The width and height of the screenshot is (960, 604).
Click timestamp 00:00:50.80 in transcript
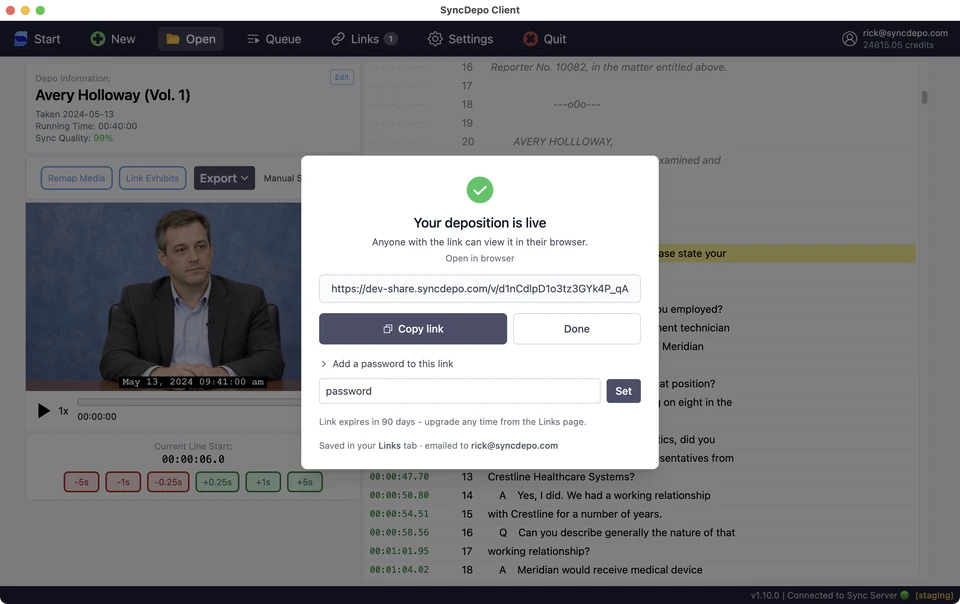(x=399, y=495)
